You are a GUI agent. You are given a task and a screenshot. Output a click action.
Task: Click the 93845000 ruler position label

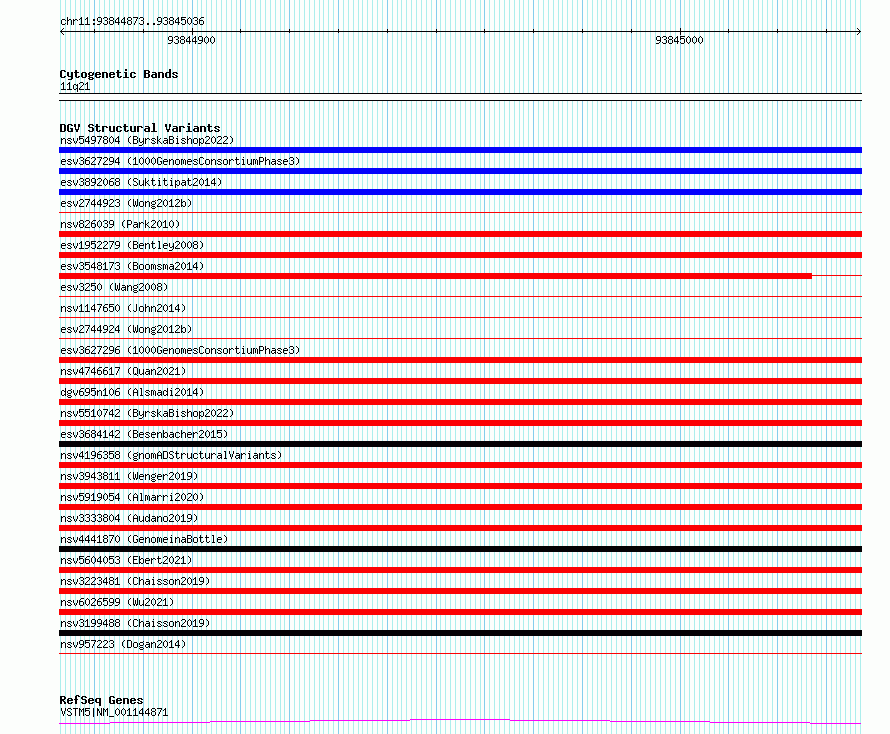click(x=679, y=40)
